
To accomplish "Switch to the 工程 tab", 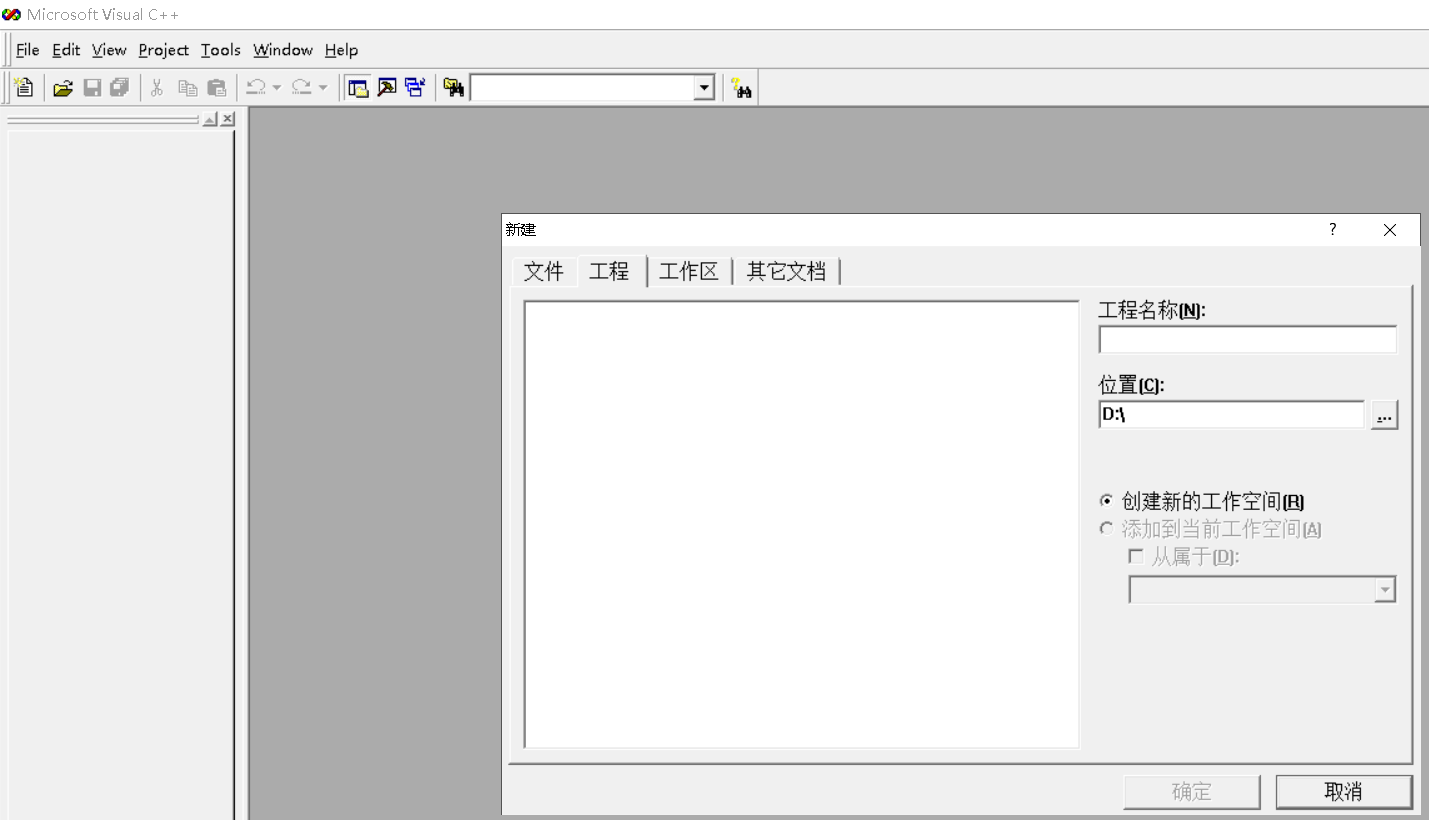I will click(609, 271).
